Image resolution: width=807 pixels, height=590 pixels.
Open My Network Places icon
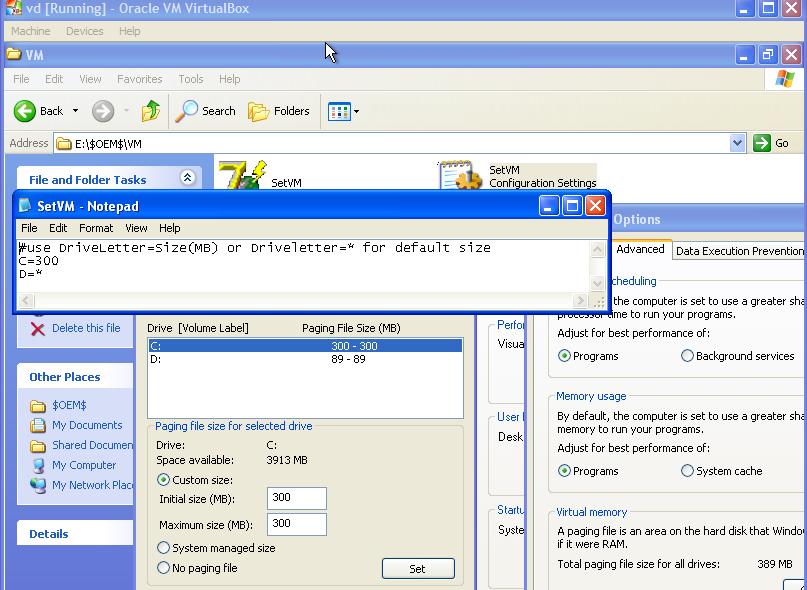pyautogui.click(x=38, y=485)
